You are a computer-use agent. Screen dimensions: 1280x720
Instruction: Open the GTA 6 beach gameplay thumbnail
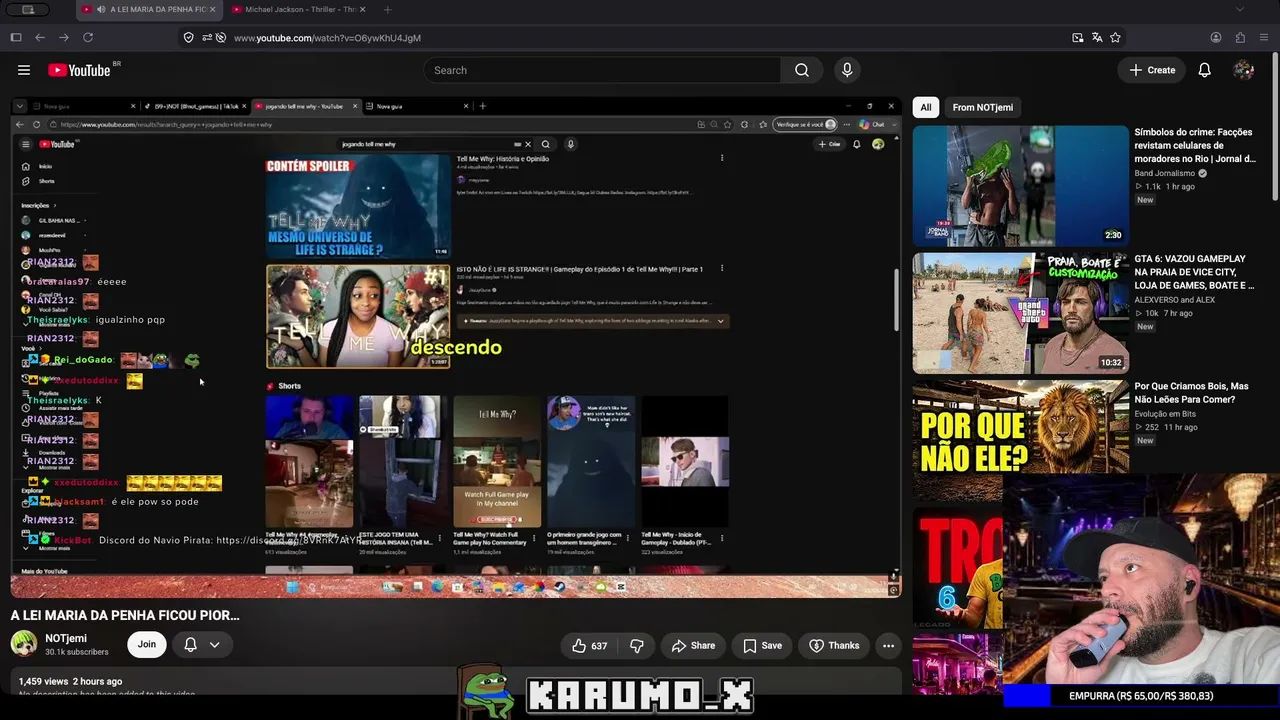point(1020,313)
